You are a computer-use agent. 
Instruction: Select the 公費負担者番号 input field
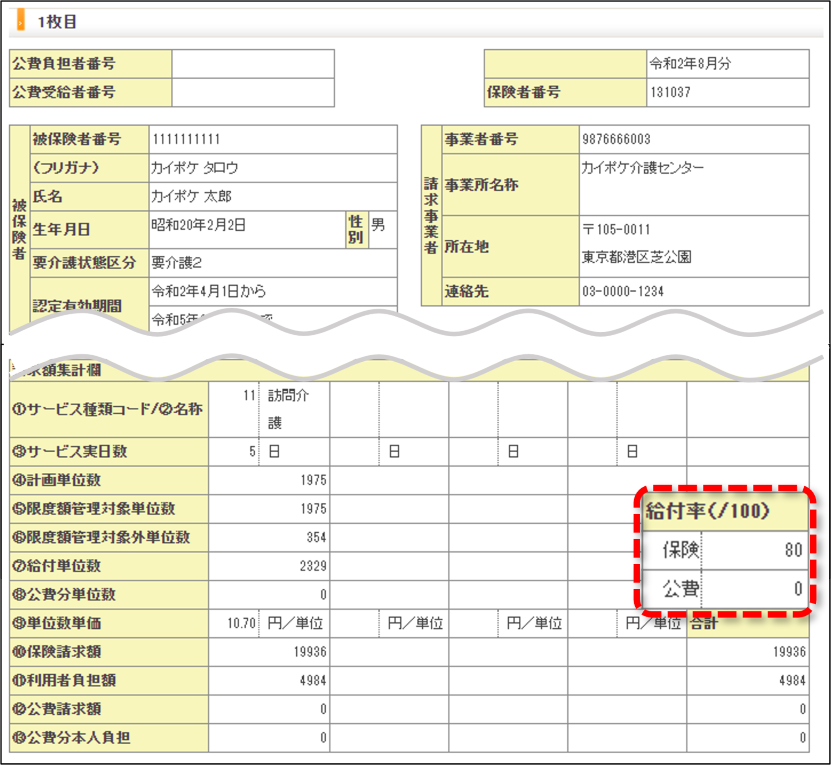[x=253, y=64]
